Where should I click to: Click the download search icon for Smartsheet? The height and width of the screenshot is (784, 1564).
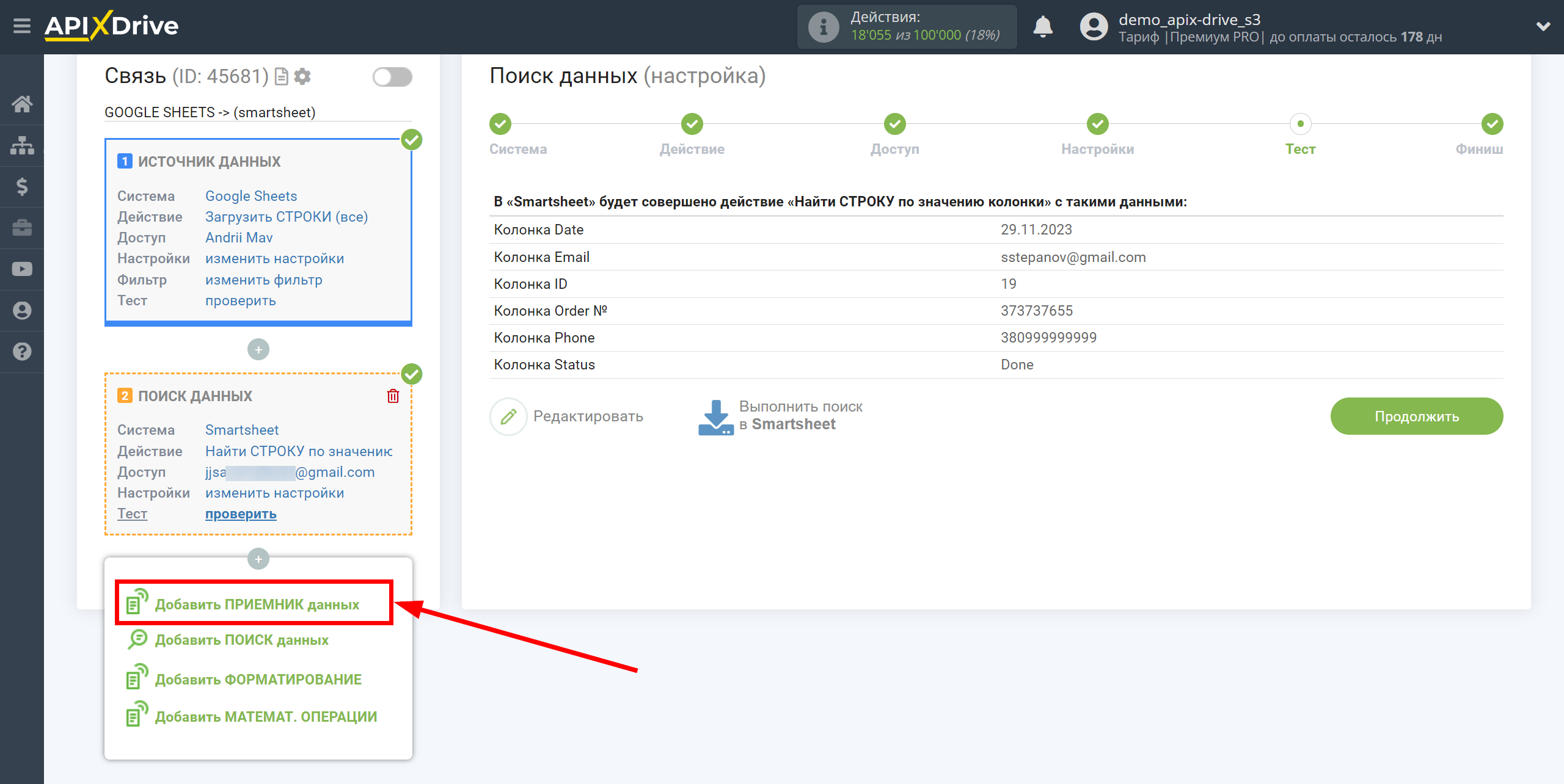[715, 416]
